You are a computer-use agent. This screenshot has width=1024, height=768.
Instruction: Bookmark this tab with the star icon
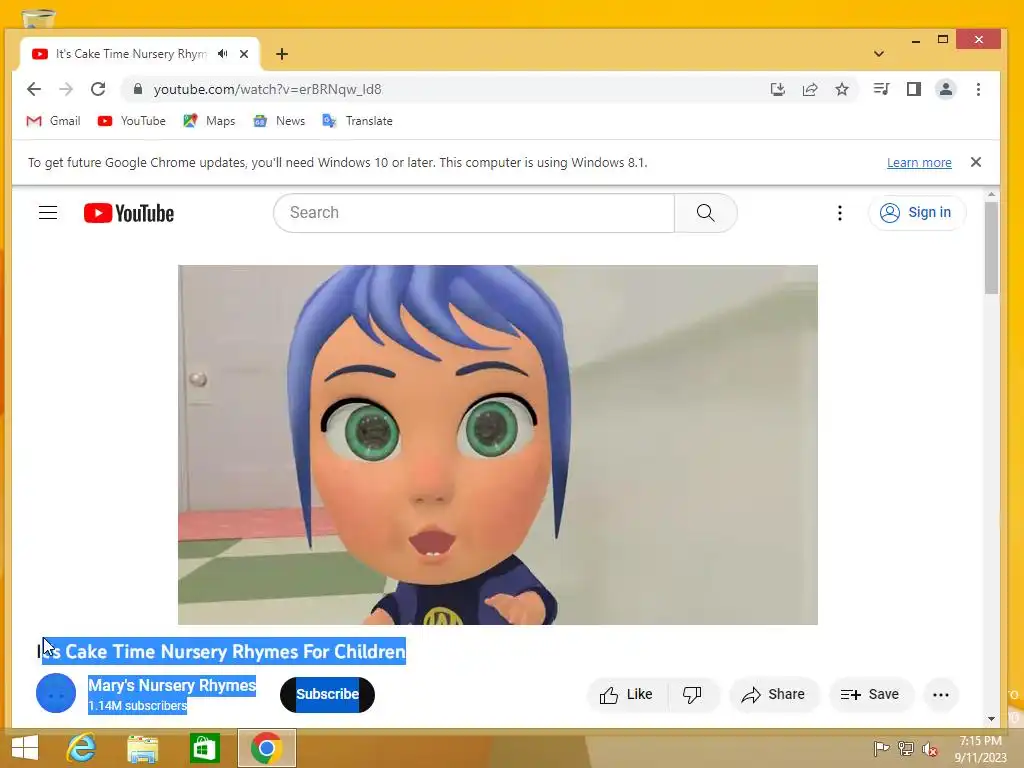[x=842, y=89]
